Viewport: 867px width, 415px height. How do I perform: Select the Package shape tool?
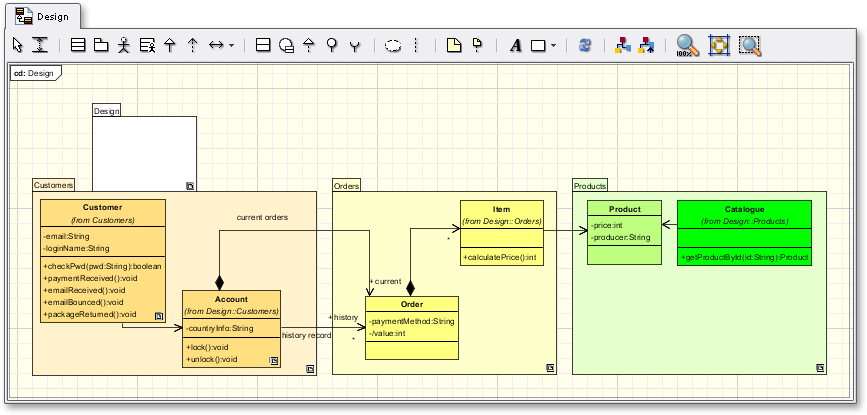tap(101, 45)
